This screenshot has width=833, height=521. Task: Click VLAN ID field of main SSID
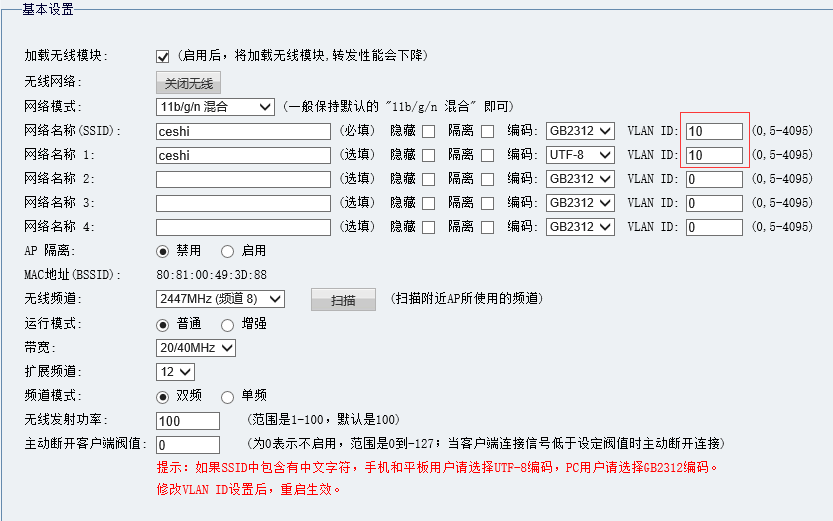[x=714, y=131]
